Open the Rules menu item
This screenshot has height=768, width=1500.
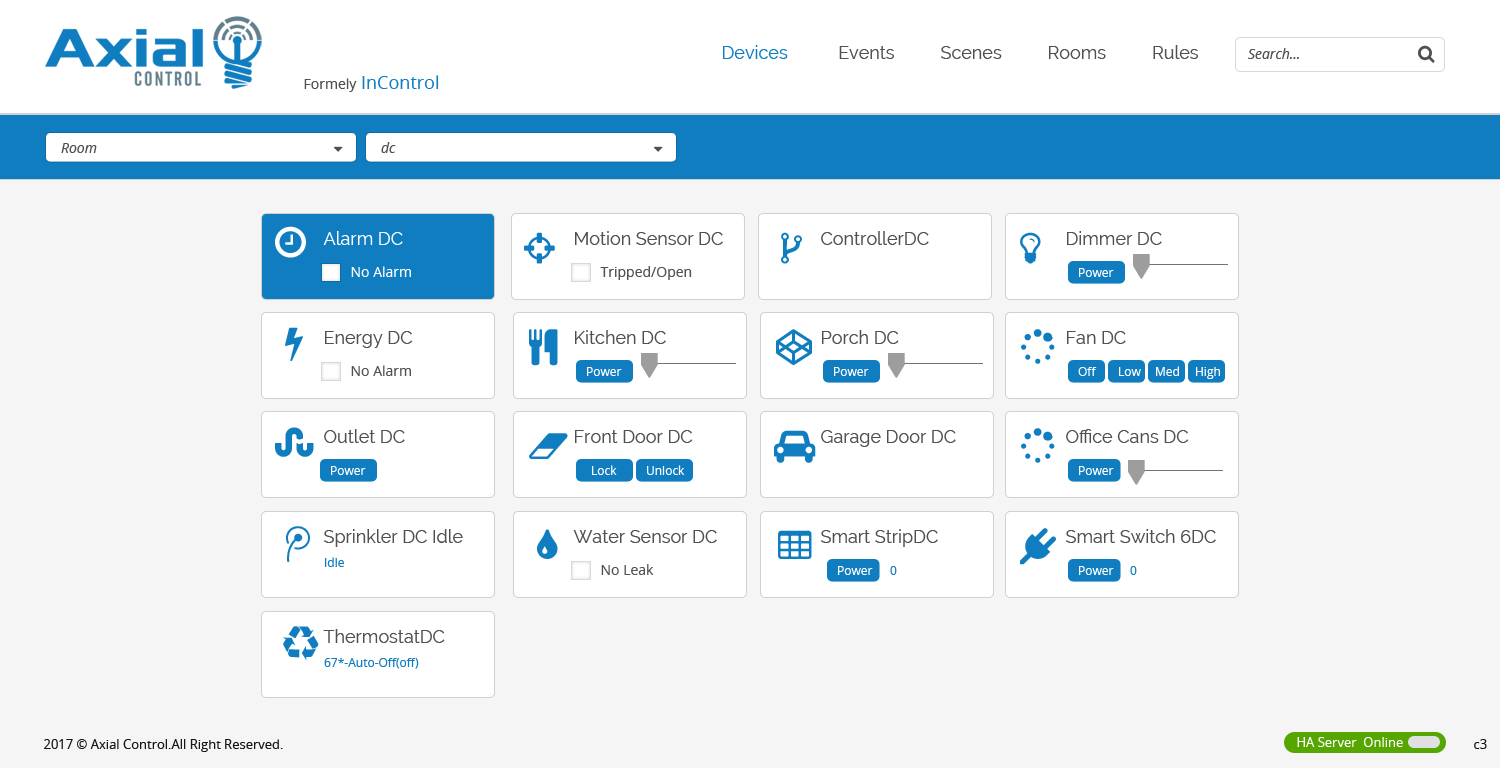coord(1174,53)
